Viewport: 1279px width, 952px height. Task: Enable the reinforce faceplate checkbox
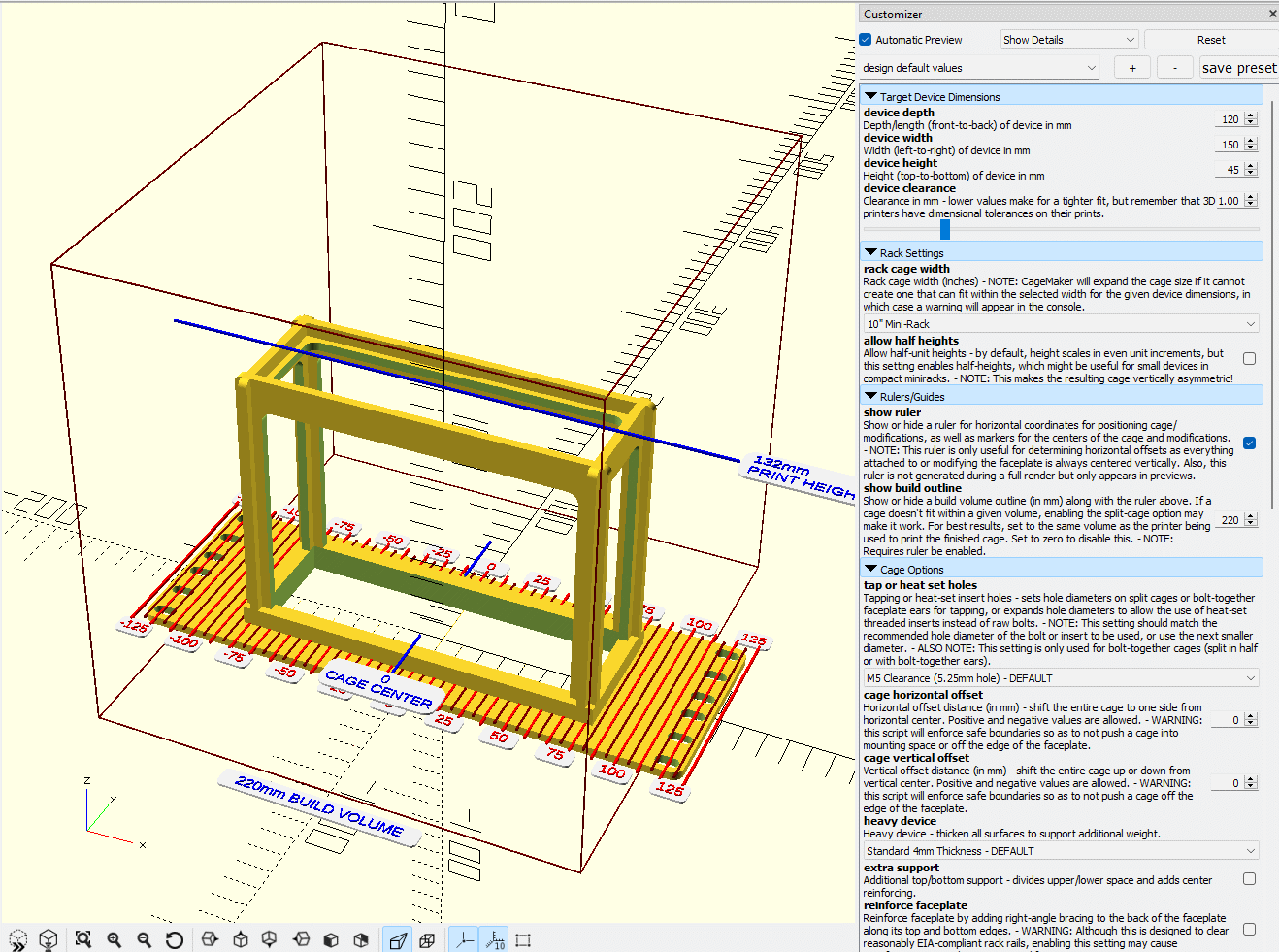pos(1249,930)
